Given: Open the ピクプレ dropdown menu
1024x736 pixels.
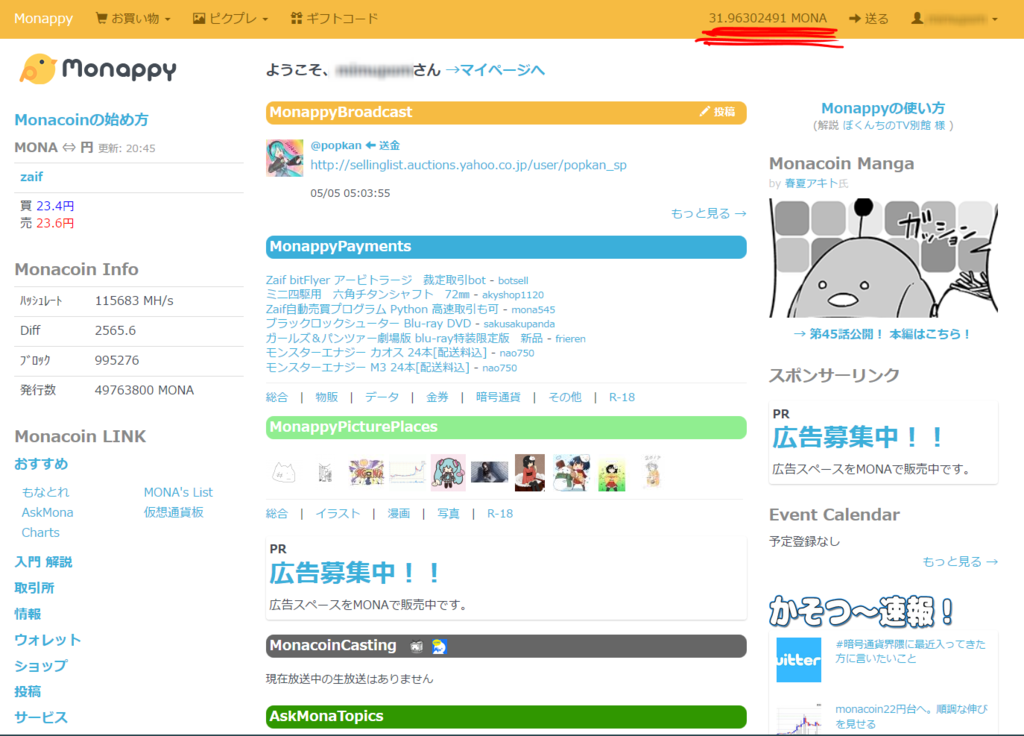Looking at the screenshot, I should click(x=231, y=18).
